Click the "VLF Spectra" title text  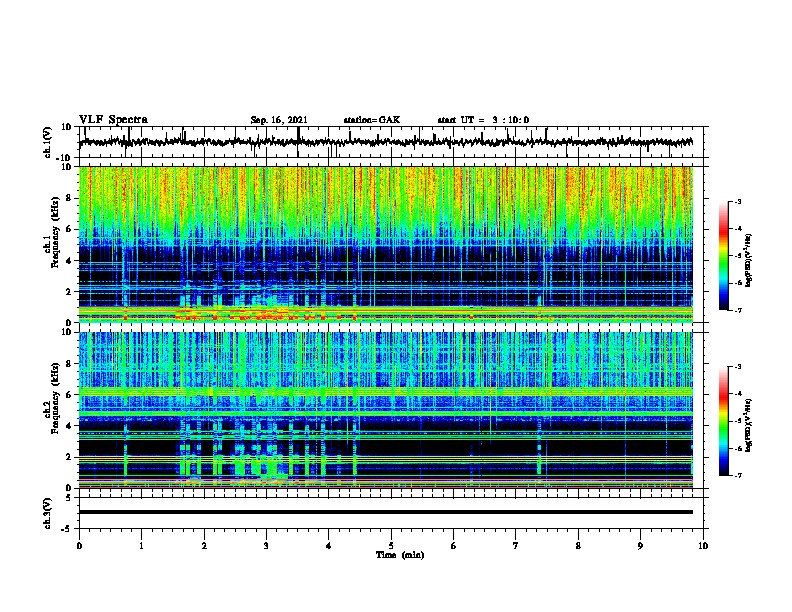pyautogui.click(x=113, y=120)
